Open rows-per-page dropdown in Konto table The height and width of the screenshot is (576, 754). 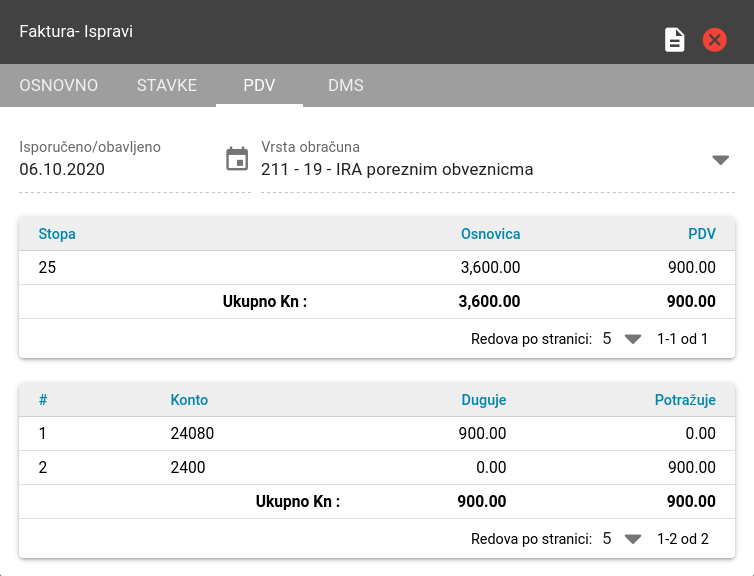[622, 539]
